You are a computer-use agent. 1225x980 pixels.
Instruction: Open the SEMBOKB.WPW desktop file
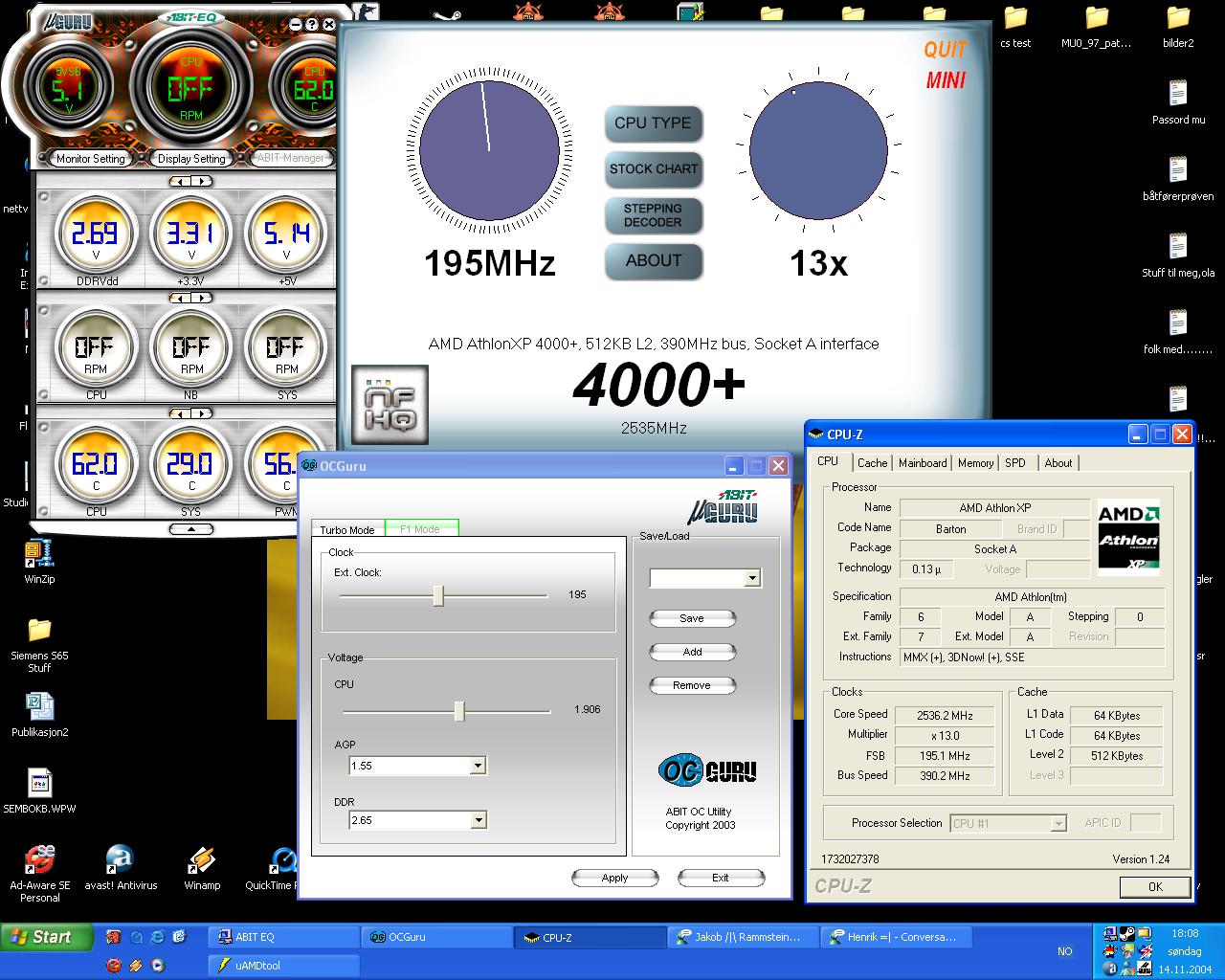(x=39, y=791)
